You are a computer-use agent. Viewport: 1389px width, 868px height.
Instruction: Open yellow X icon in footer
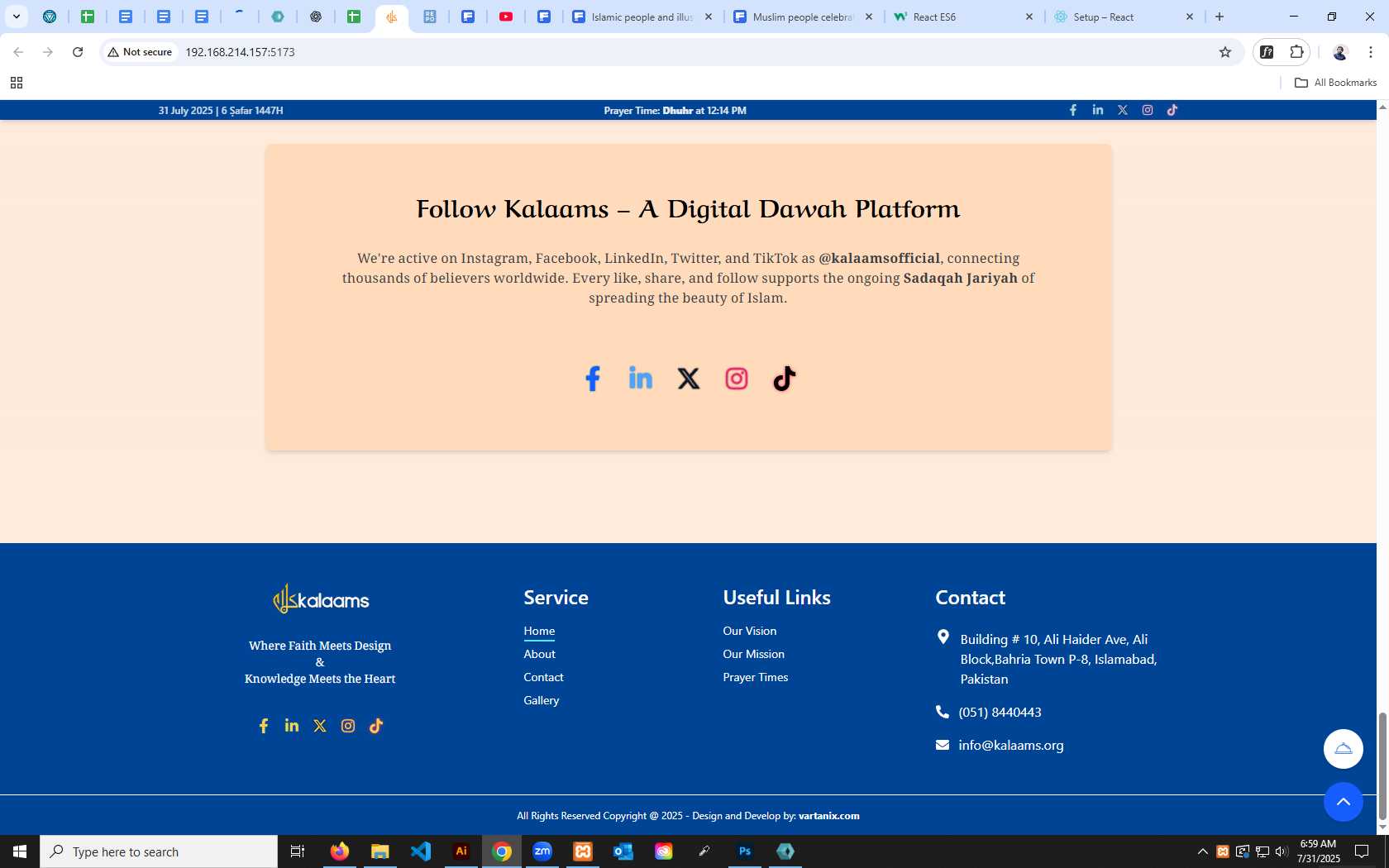coord(320,726)
